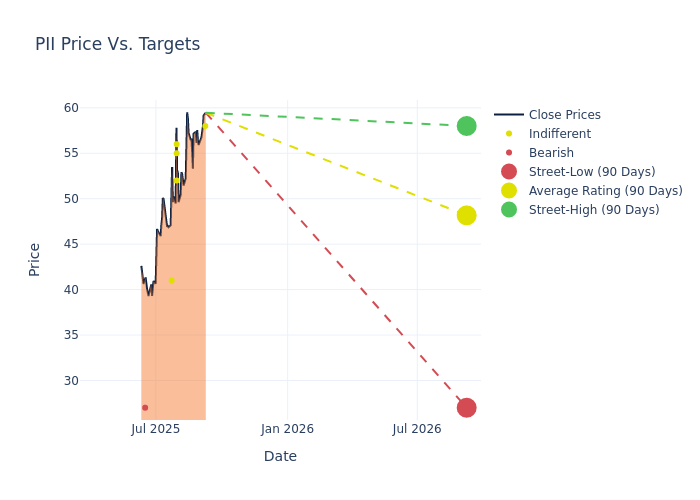Click the yellow Average Rating target marker
Screen dimensions: 700x500
tap(466, 215)
